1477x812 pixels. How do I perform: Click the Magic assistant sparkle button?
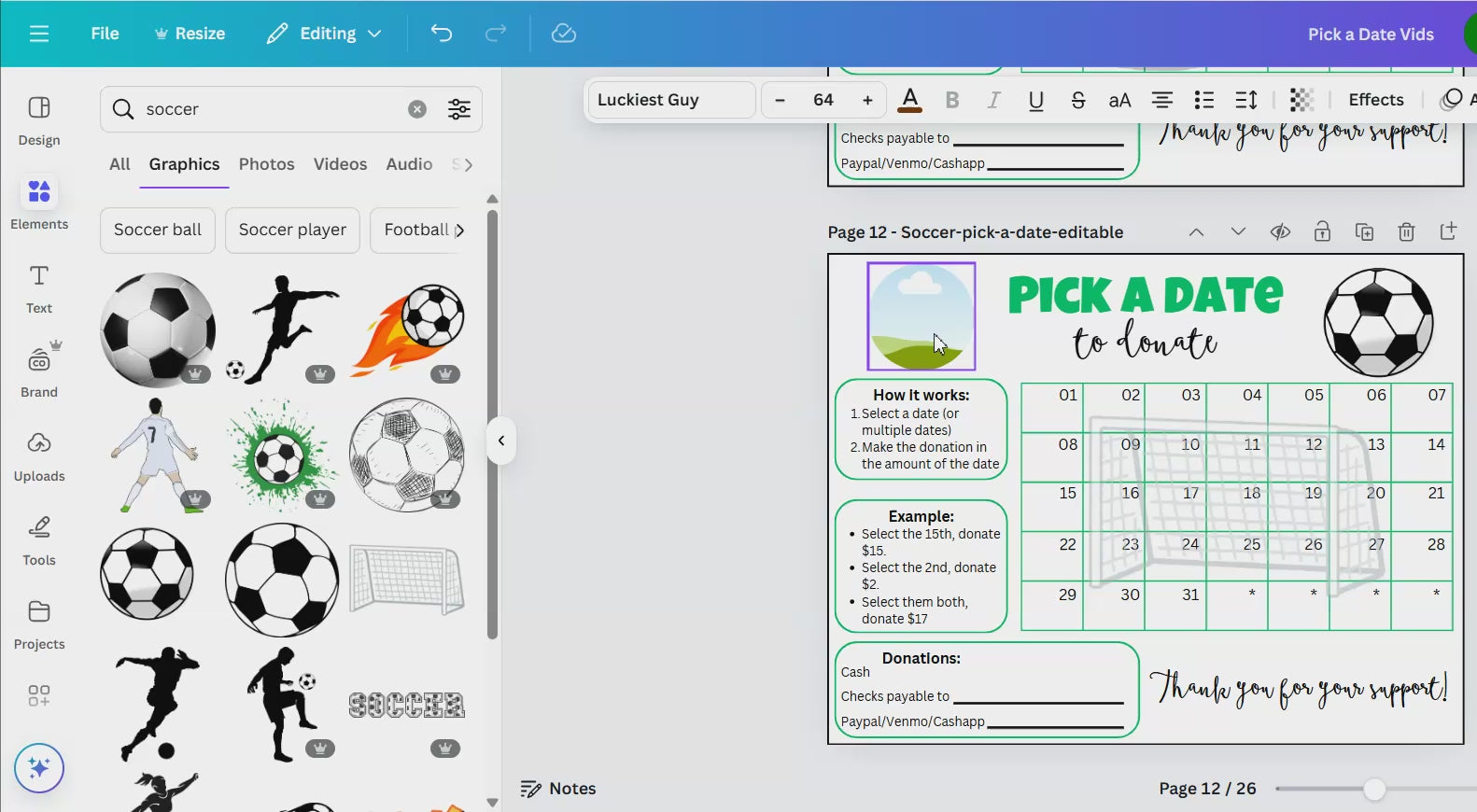coord(39,768)
